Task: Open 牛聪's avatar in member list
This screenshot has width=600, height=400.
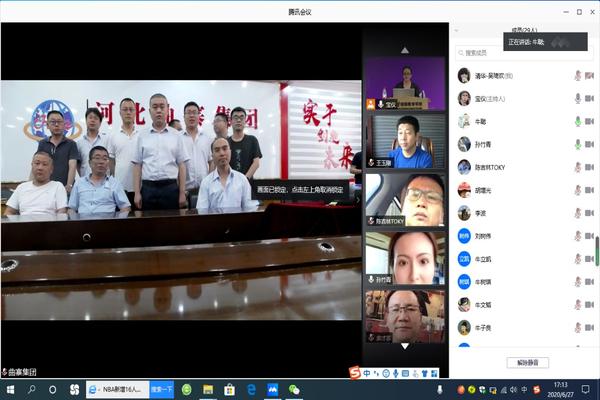Action: click(x=464, y=121)
